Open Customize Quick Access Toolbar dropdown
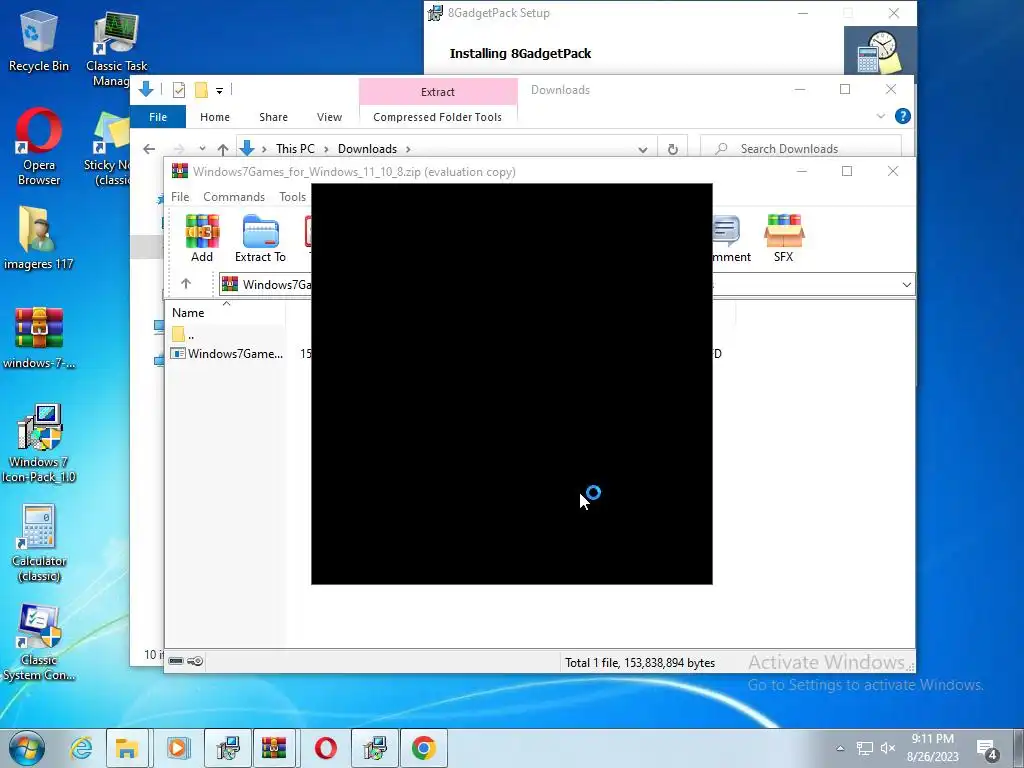This screenshot has height=768, width=1024. (x=219, y=91)
